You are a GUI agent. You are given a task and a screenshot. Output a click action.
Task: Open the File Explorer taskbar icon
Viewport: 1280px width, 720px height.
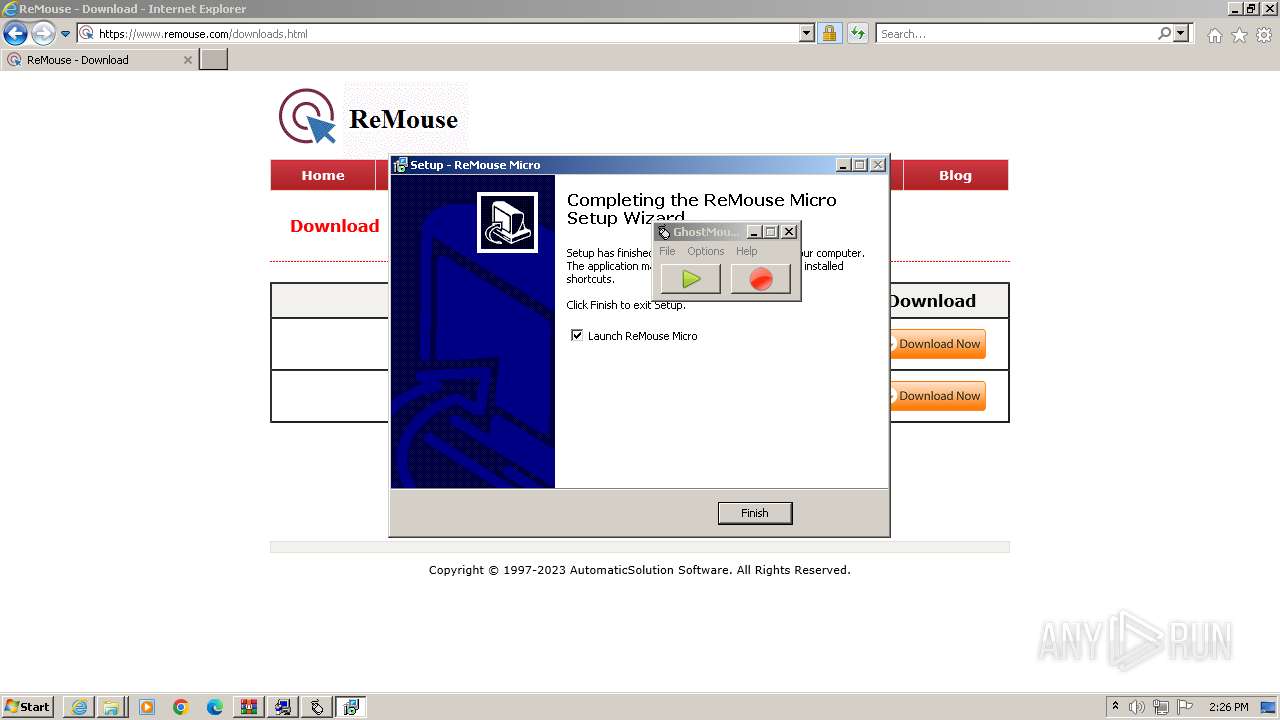click(x=111, y=707)
